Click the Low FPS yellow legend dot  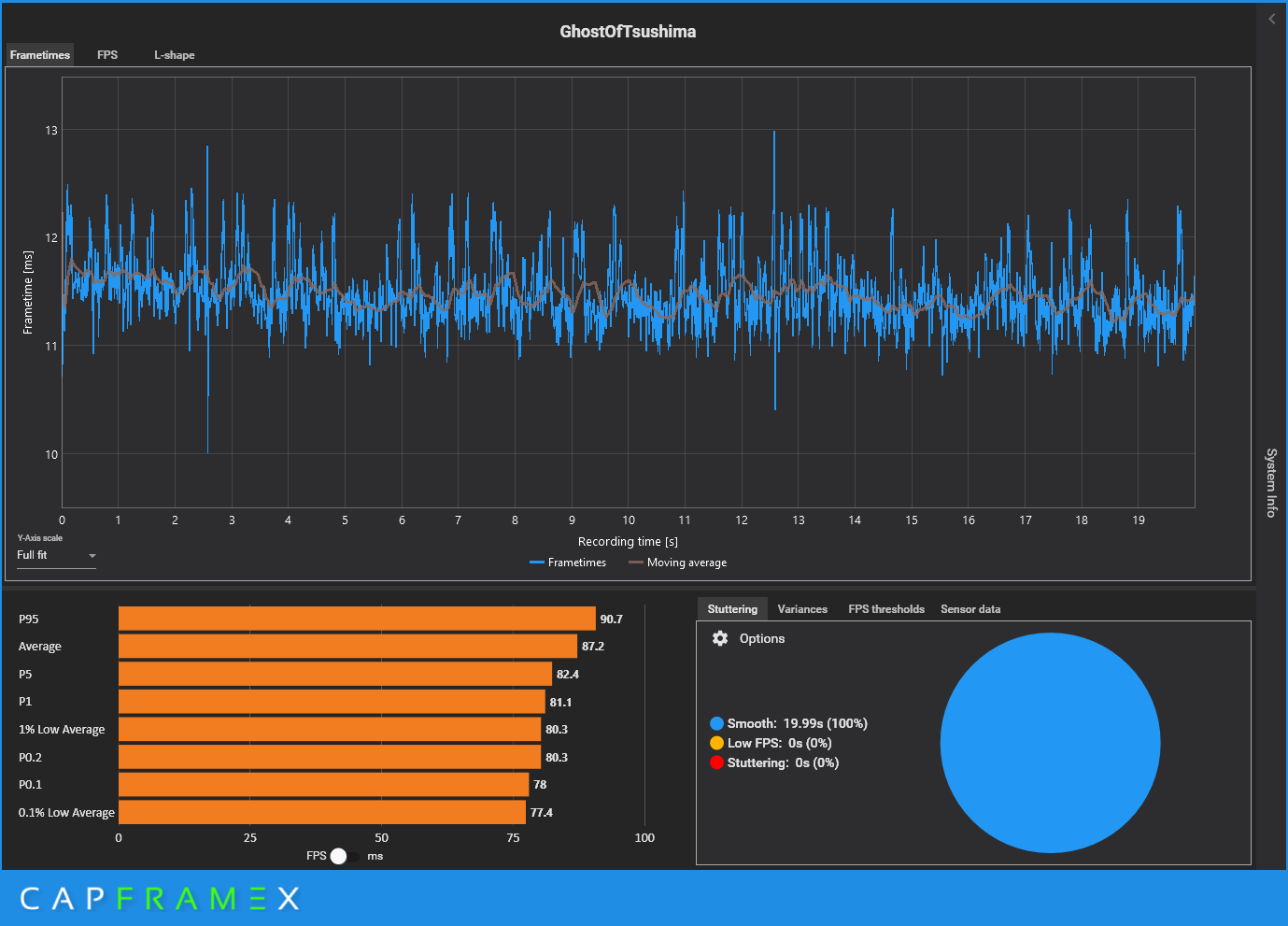[x=716, y=743]
